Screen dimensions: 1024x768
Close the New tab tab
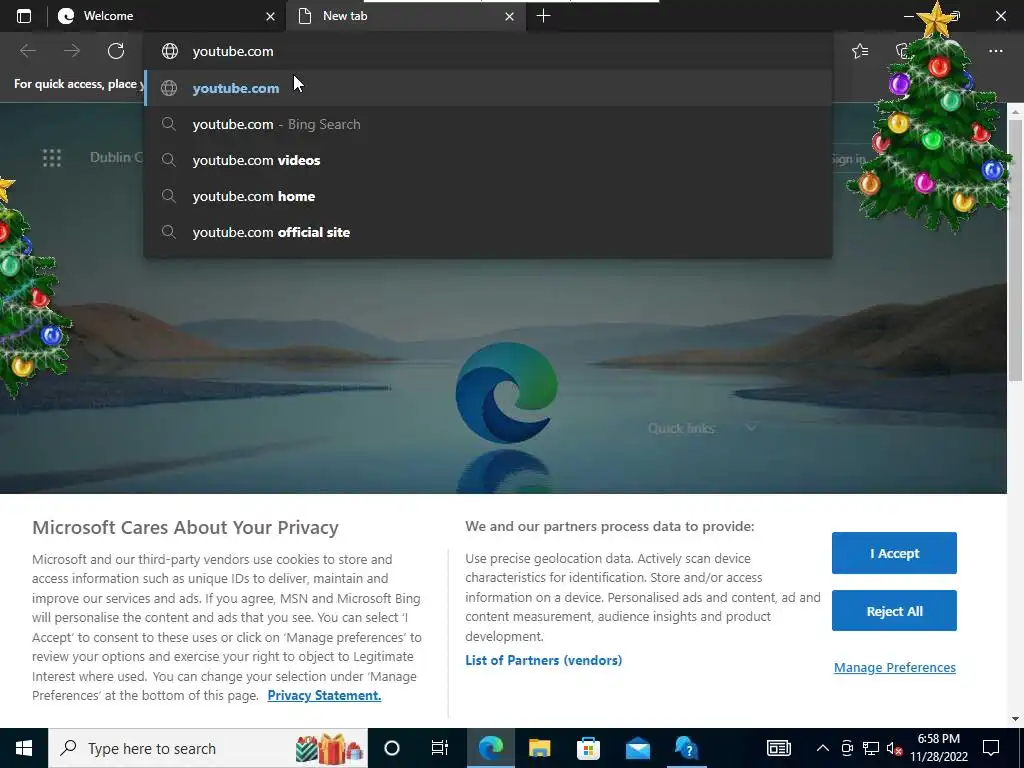[x=509, y=16]
